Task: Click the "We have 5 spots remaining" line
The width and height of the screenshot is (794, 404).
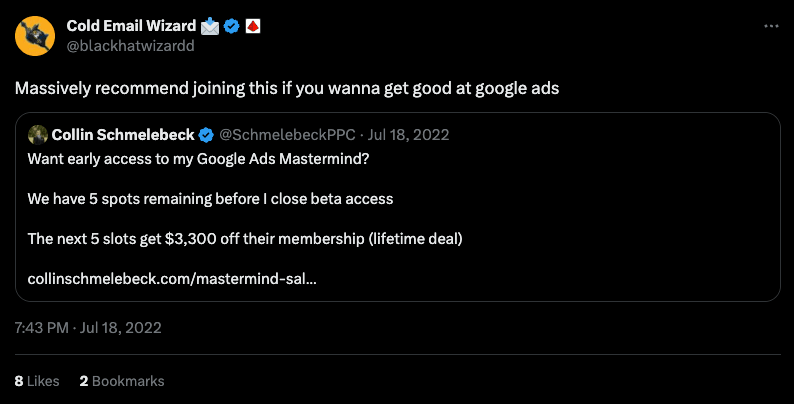Action: (x=210, y=198)
